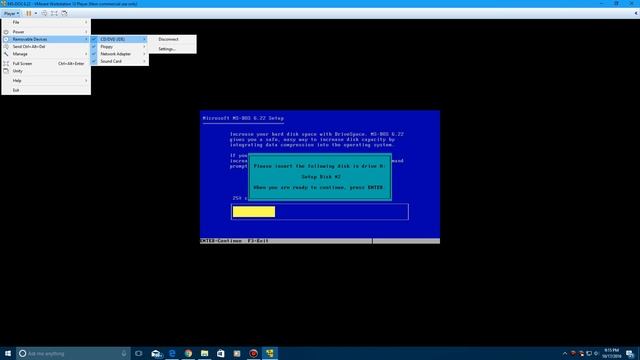
Task: Click the VMware Player taskbar icon
Action: (270, 353)
